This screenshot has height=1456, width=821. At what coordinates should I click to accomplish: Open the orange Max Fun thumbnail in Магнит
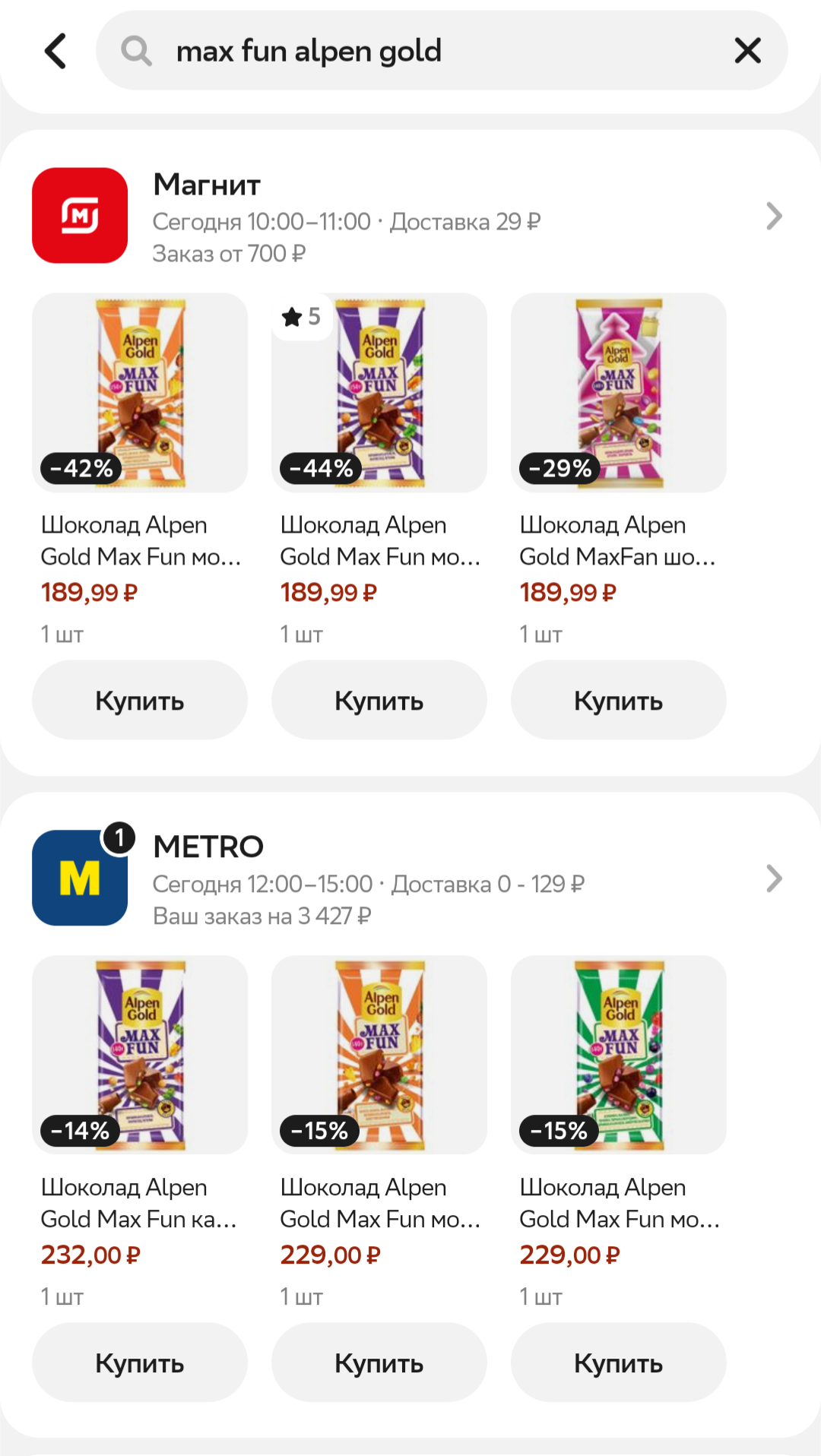point(140,393)
